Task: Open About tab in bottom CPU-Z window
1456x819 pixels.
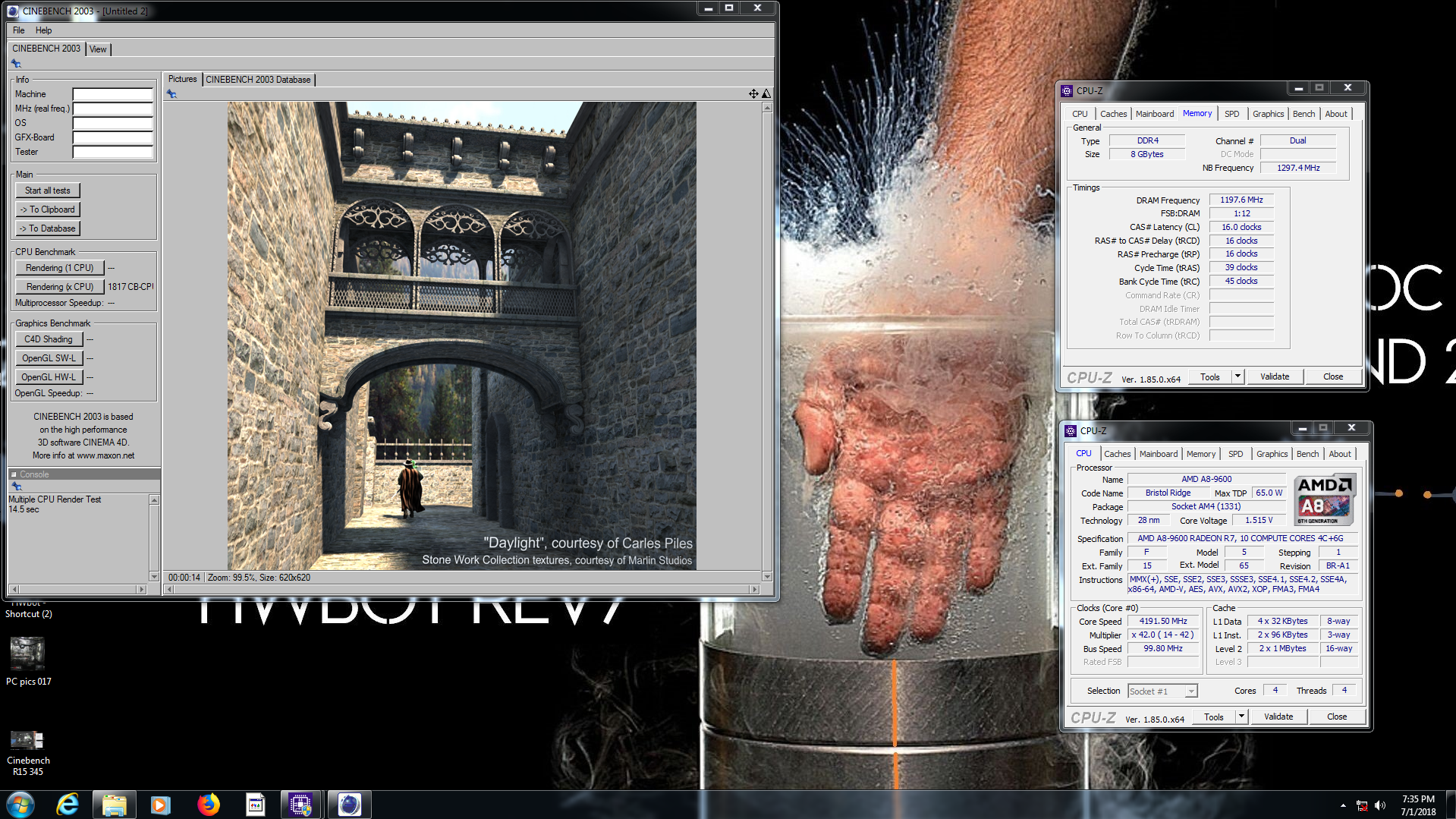Action: [x=1340, y=454]
